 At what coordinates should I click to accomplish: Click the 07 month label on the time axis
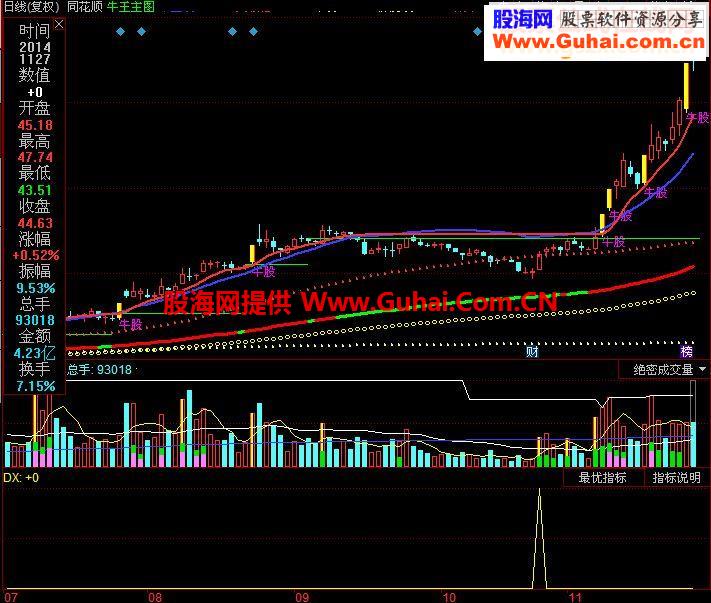point(11,597)
